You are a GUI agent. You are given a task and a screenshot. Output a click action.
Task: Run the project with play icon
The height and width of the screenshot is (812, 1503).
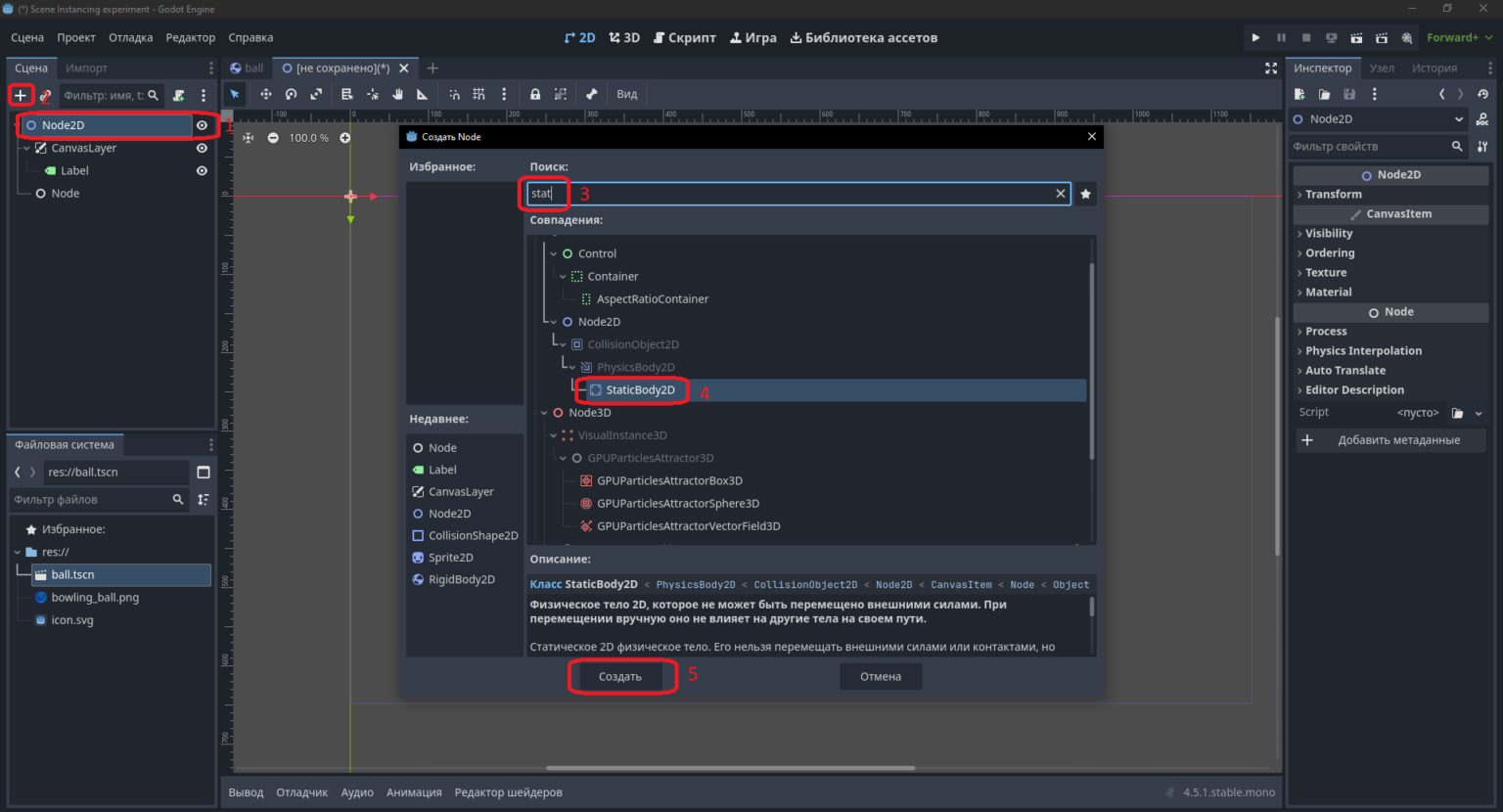1255,37
